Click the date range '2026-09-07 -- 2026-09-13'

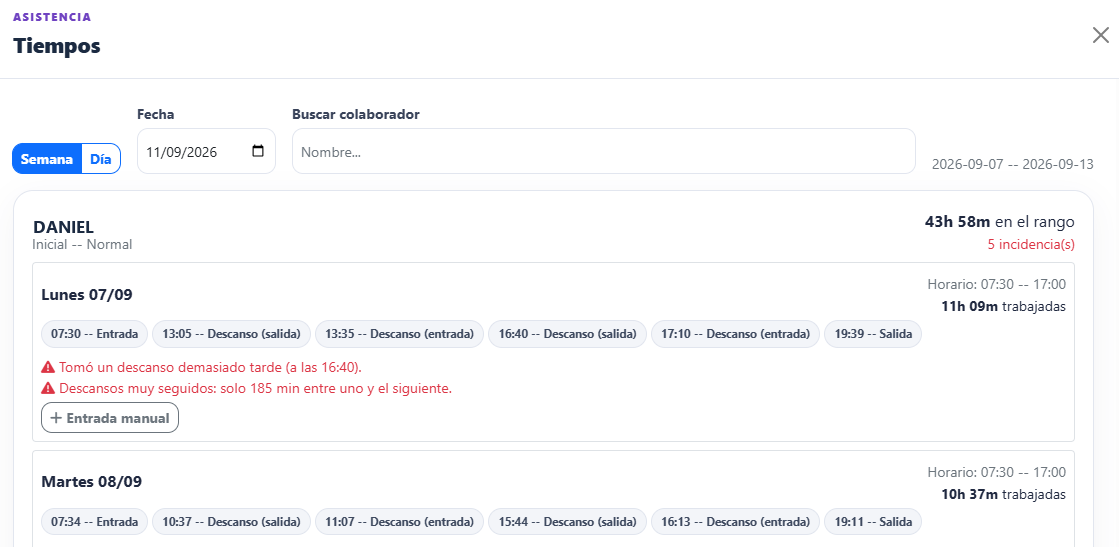(x=1013, y=164)
